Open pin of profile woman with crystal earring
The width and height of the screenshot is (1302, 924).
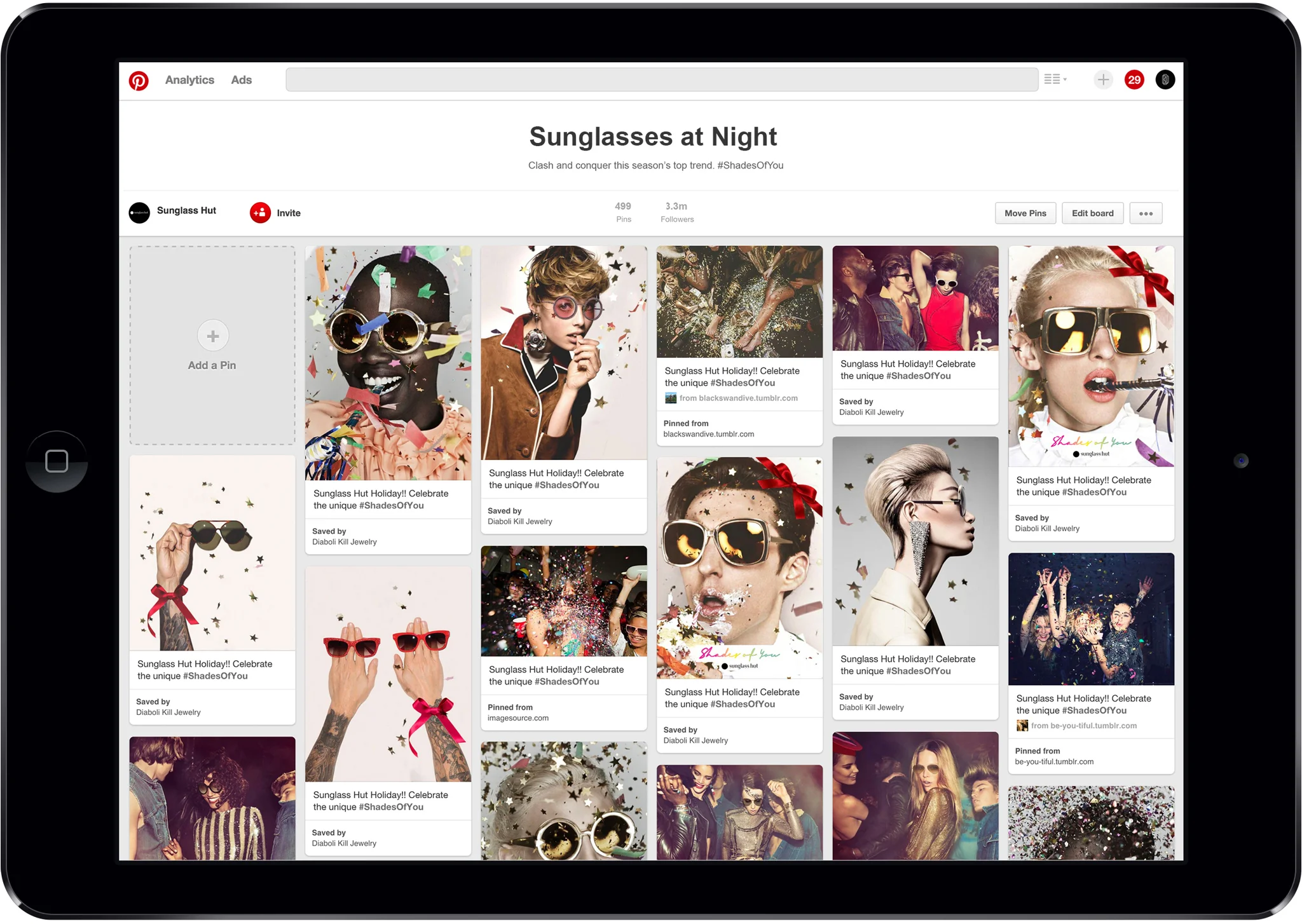coord(915,541)
